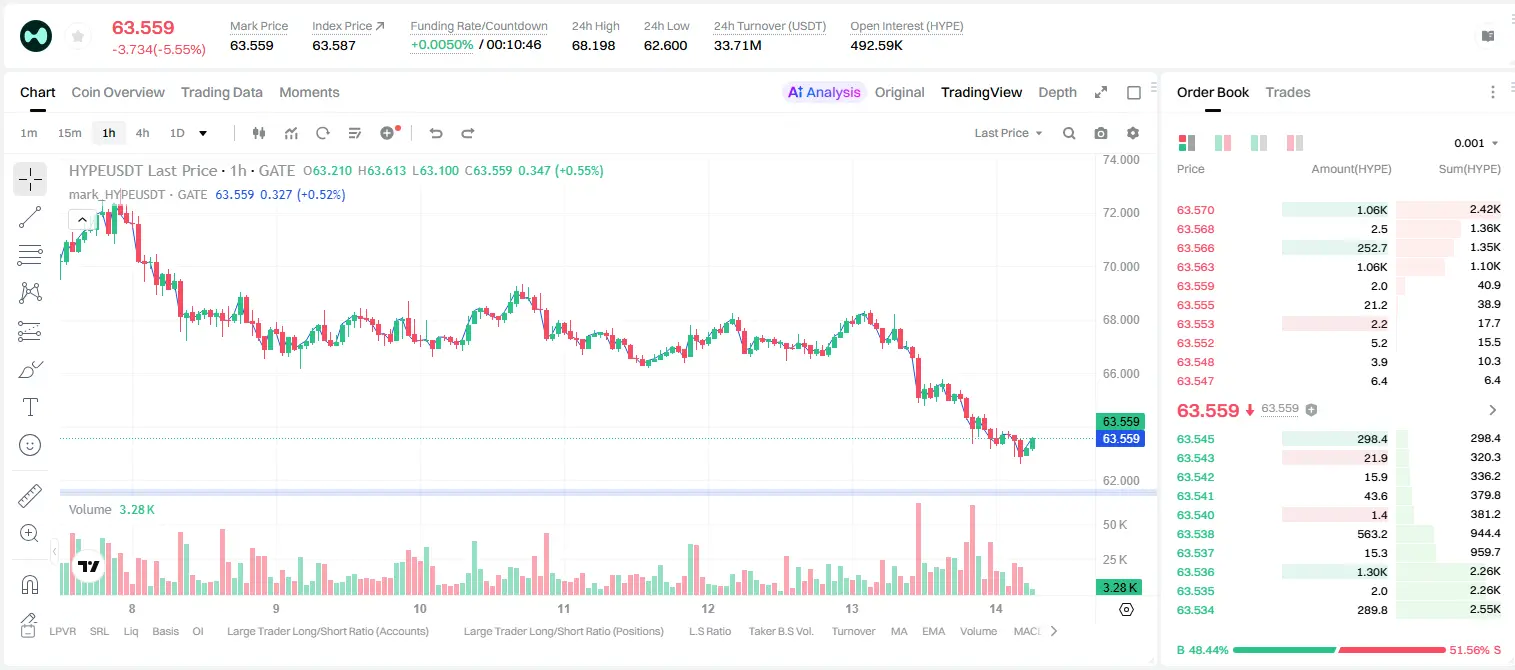Click the buy/sell ratio bar

tap(1339, 650)
